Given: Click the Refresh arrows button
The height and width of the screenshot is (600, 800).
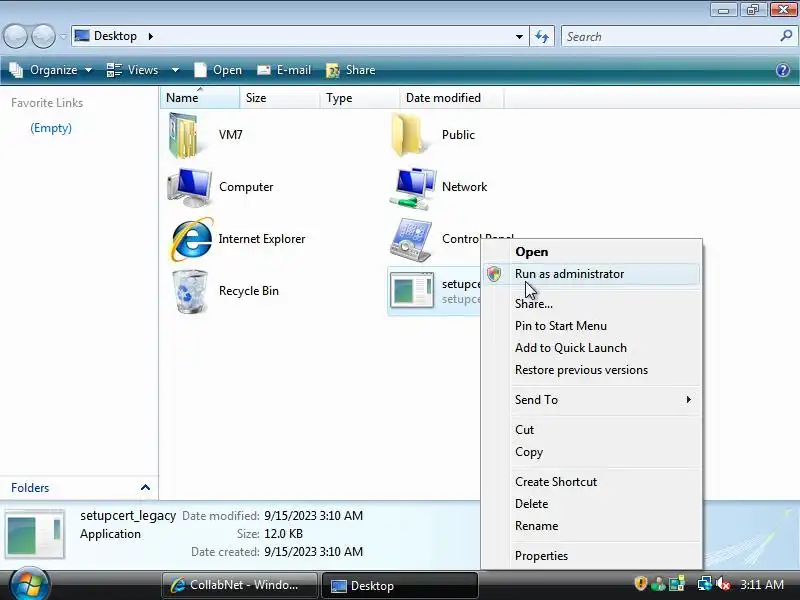Looking at the screenshot, I should pyautogui.click(x=542, y=36).
